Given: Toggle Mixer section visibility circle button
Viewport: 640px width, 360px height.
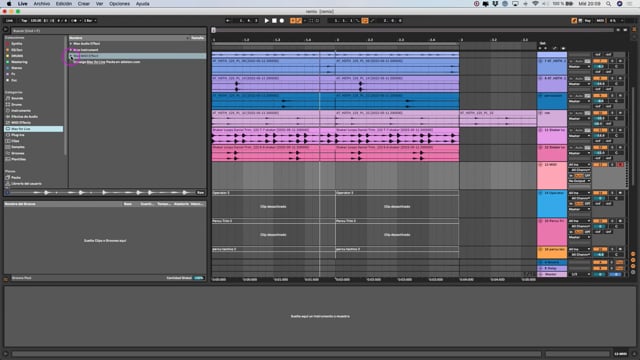Looking at the screenshot, I should click(x=633, y=266).
